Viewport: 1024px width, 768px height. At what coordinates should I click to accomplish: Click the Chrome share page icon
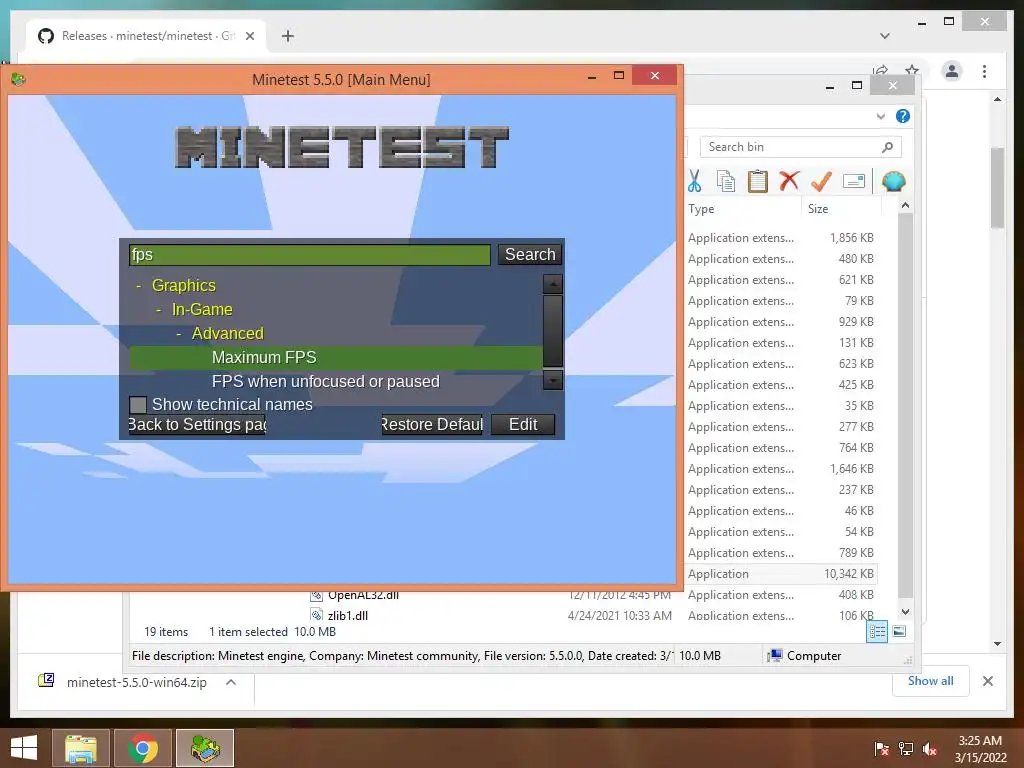[880, 70]
